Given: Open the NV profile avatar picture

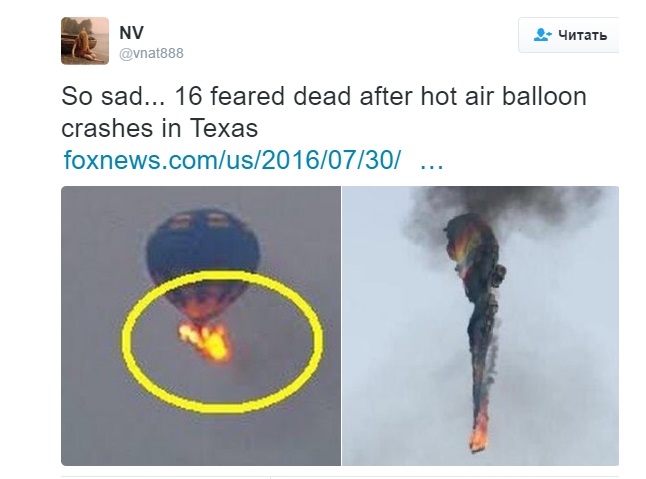Looking at the screenshot, I should [85, 41].
